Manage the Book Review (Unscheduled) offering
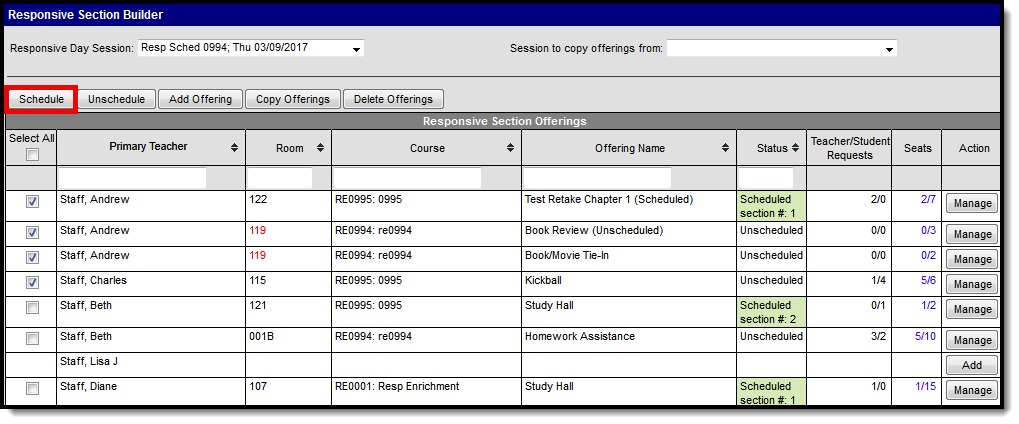Viewport: 1019px width, 424px height. coord(972,234)
